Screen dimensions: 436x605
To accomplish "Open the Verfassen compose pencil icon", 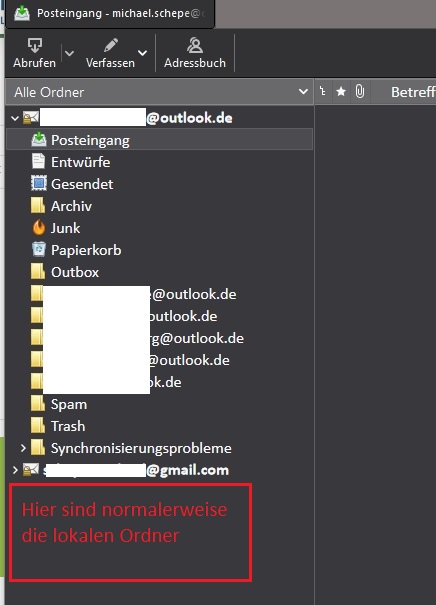I will [111, 45].
